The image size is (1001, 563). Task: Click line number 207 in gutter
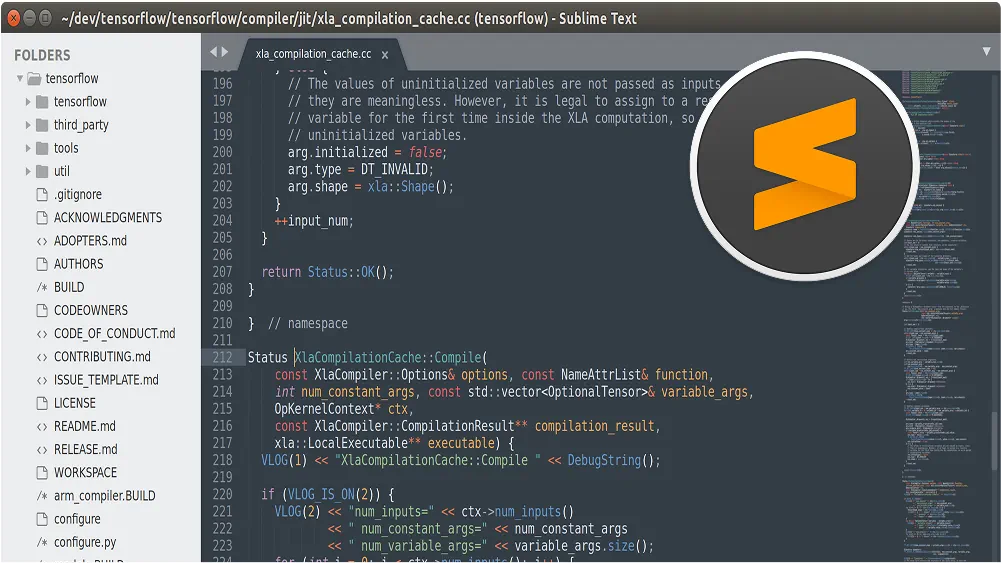(x=222, y=272)
